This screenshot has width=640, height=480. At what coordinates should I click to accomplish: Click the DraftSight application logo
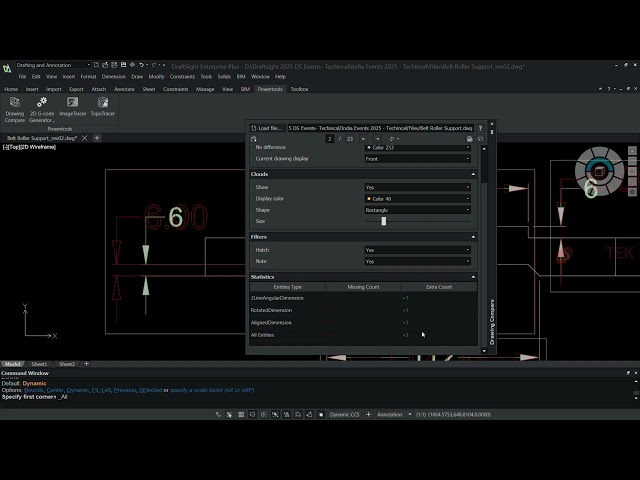pos(7,68)
